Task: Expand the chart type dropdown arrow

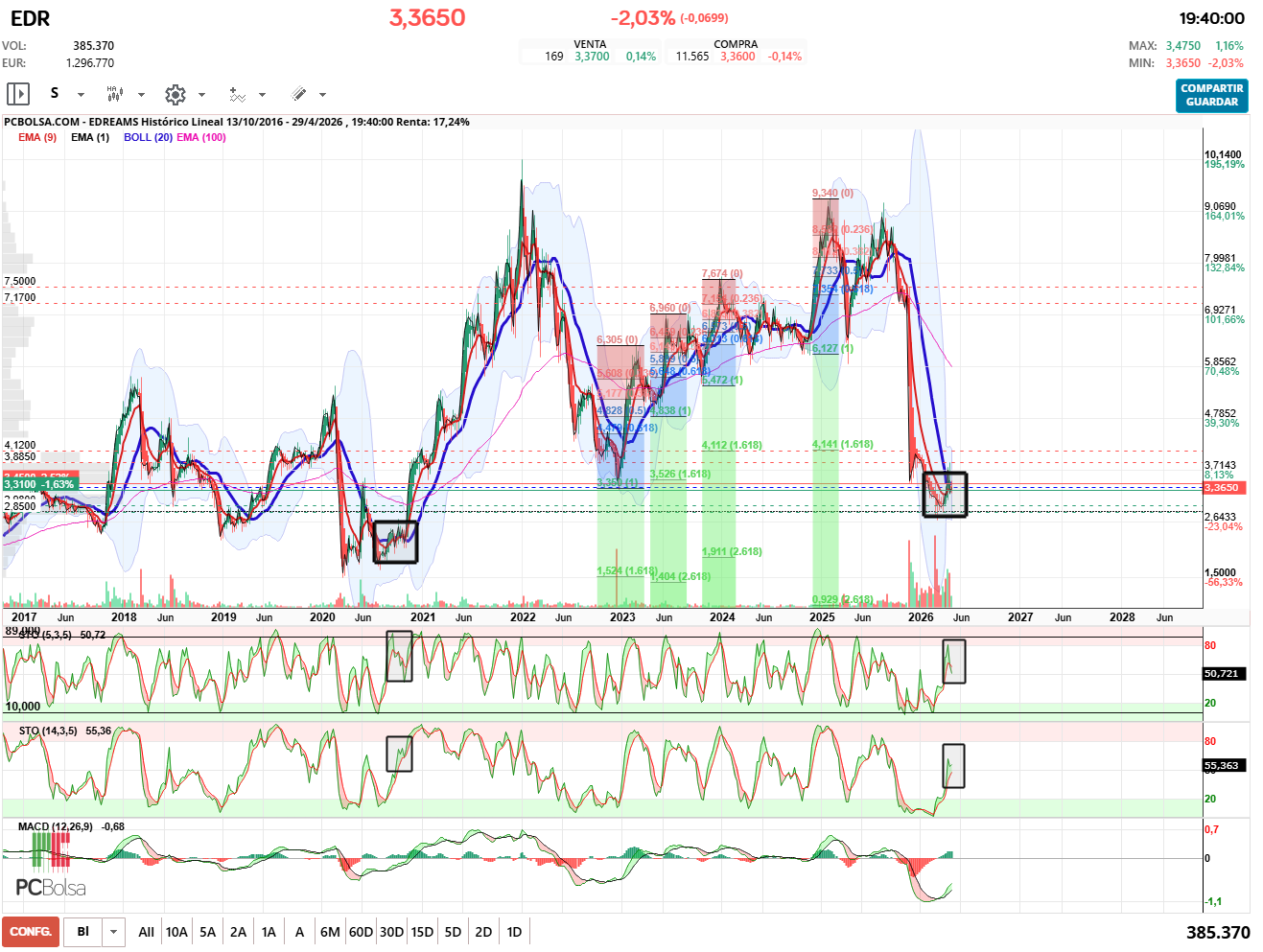Action: (x=141, y=94)
